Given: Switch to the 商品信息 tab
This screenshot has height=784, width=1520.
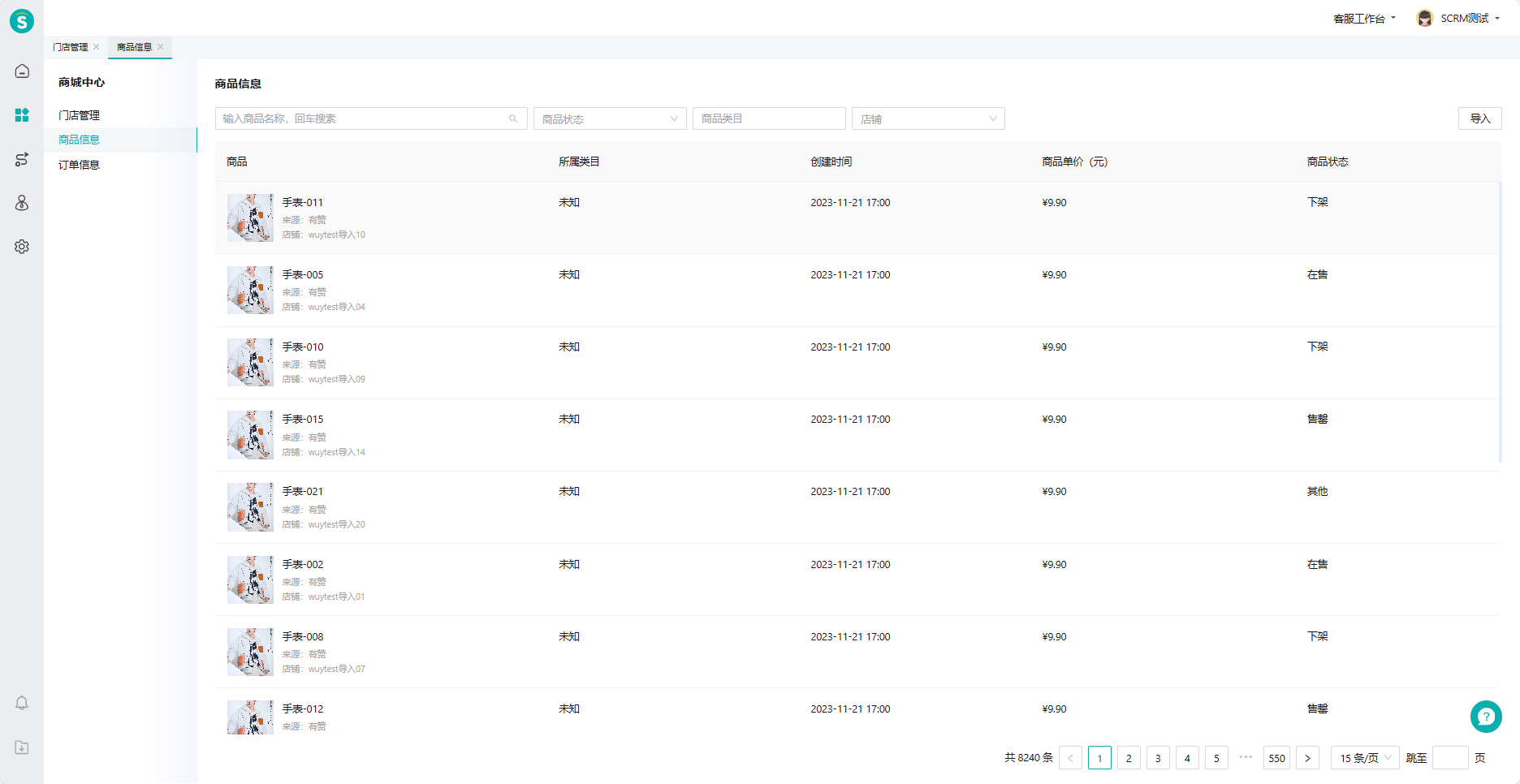Looking at the screenshot, I should [x=135, y=47].
